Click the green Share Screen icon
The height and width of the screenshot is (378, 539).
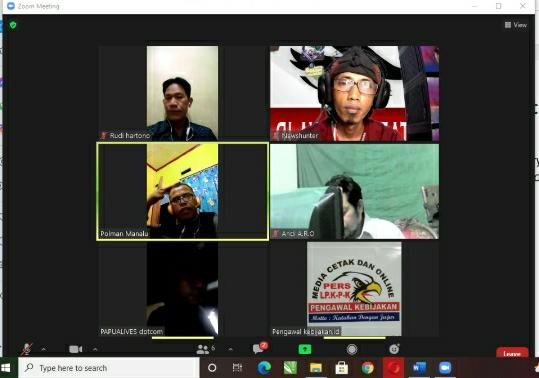click(x=305, y=349)
